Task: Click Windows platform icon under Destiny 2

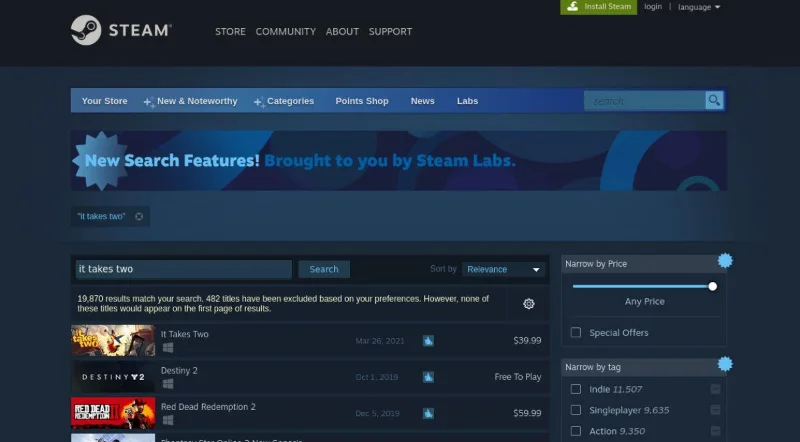Action: (x=167, y=384)
